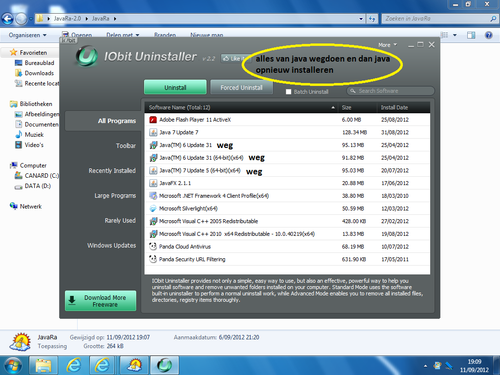500x375 pixels.
Task: Click Microsoft Visual C++ 2005 Redistributable icon
Action: click(153, 221)
